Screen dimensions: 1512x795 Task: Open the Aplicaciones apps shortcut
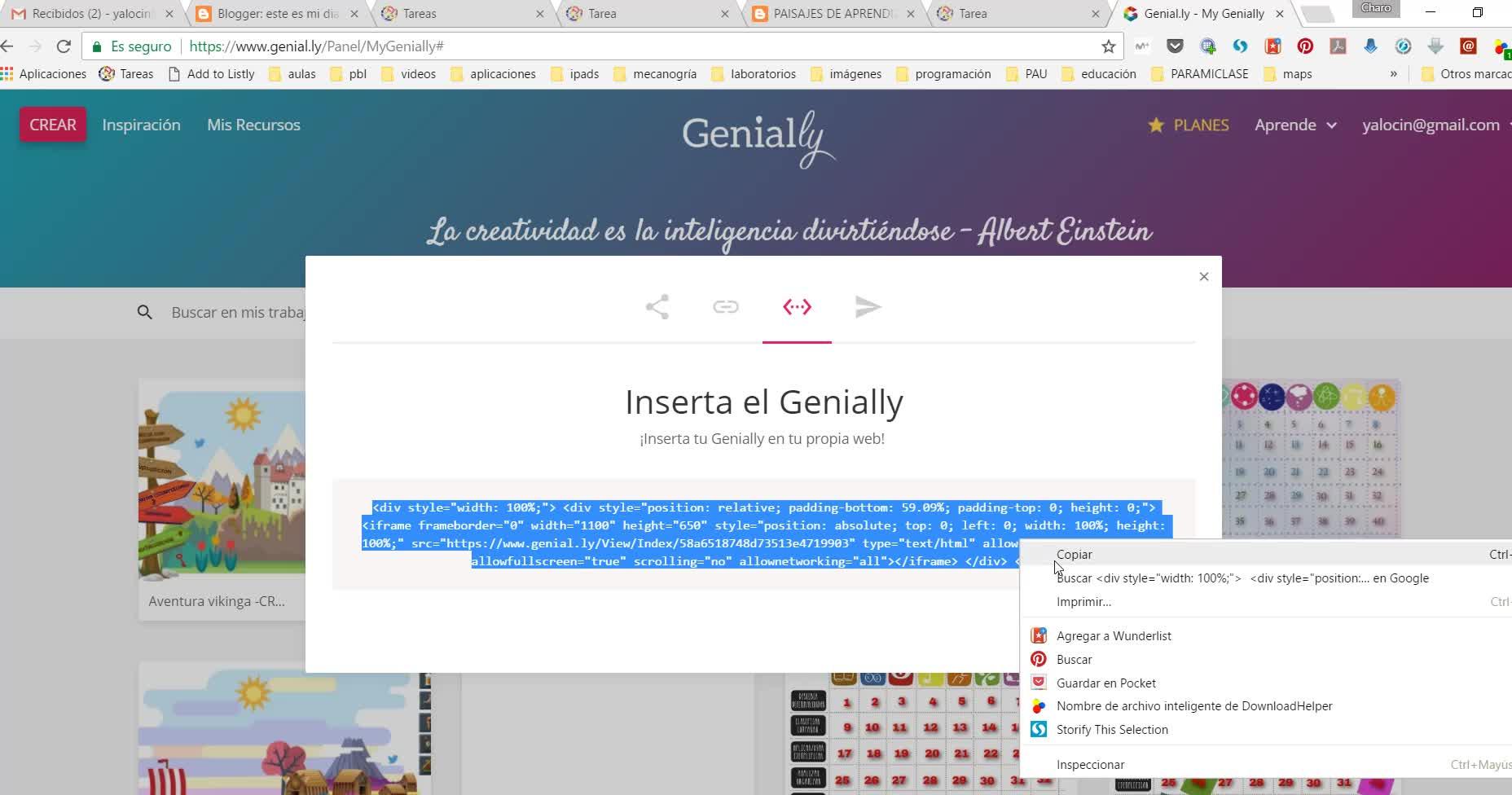44,74
